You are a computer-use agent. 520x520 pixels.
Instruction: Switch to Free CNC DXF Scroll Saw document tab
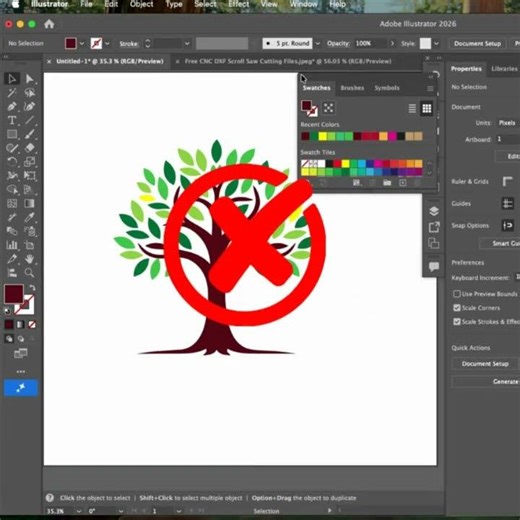coord(288,61)
